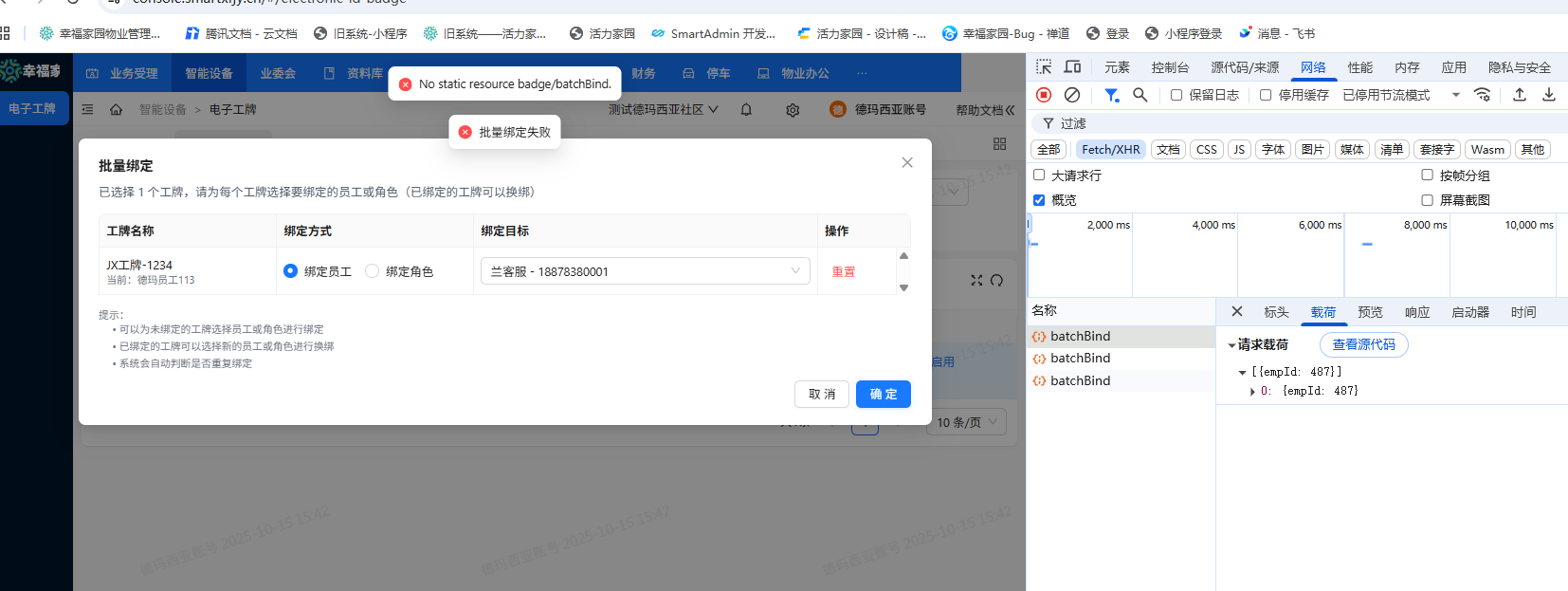Viewport: 1568px width, 591px height.
Task: Open the browser apps grid icon in bookmarks bar
Action: (x=5, y=33)
